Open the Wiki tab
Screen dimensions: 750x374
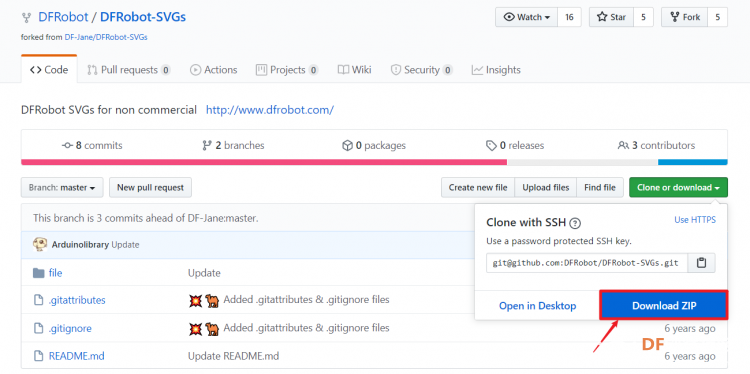tap(354, 70)
